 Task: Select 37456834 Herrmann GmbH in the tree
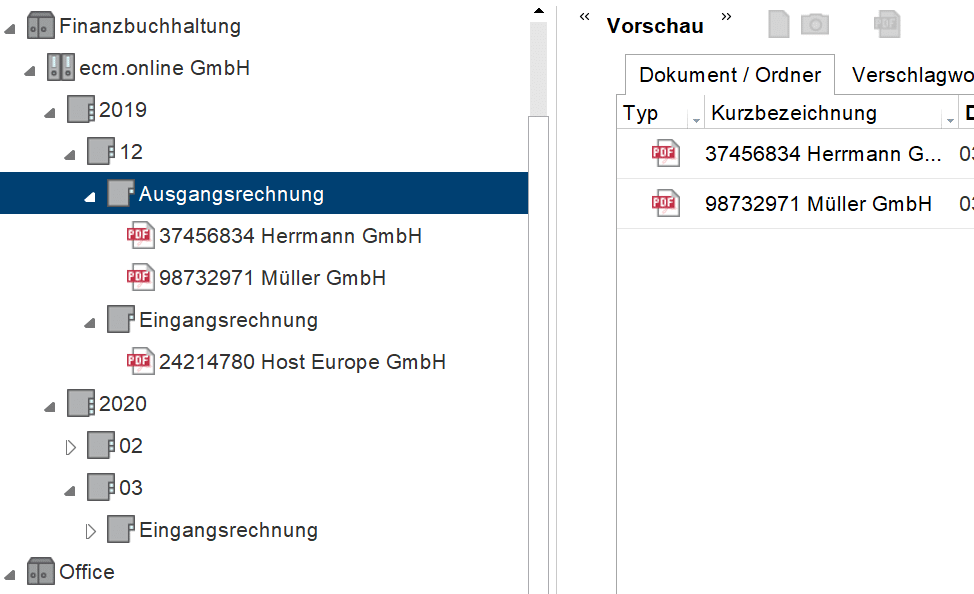[x=290, y=236]
